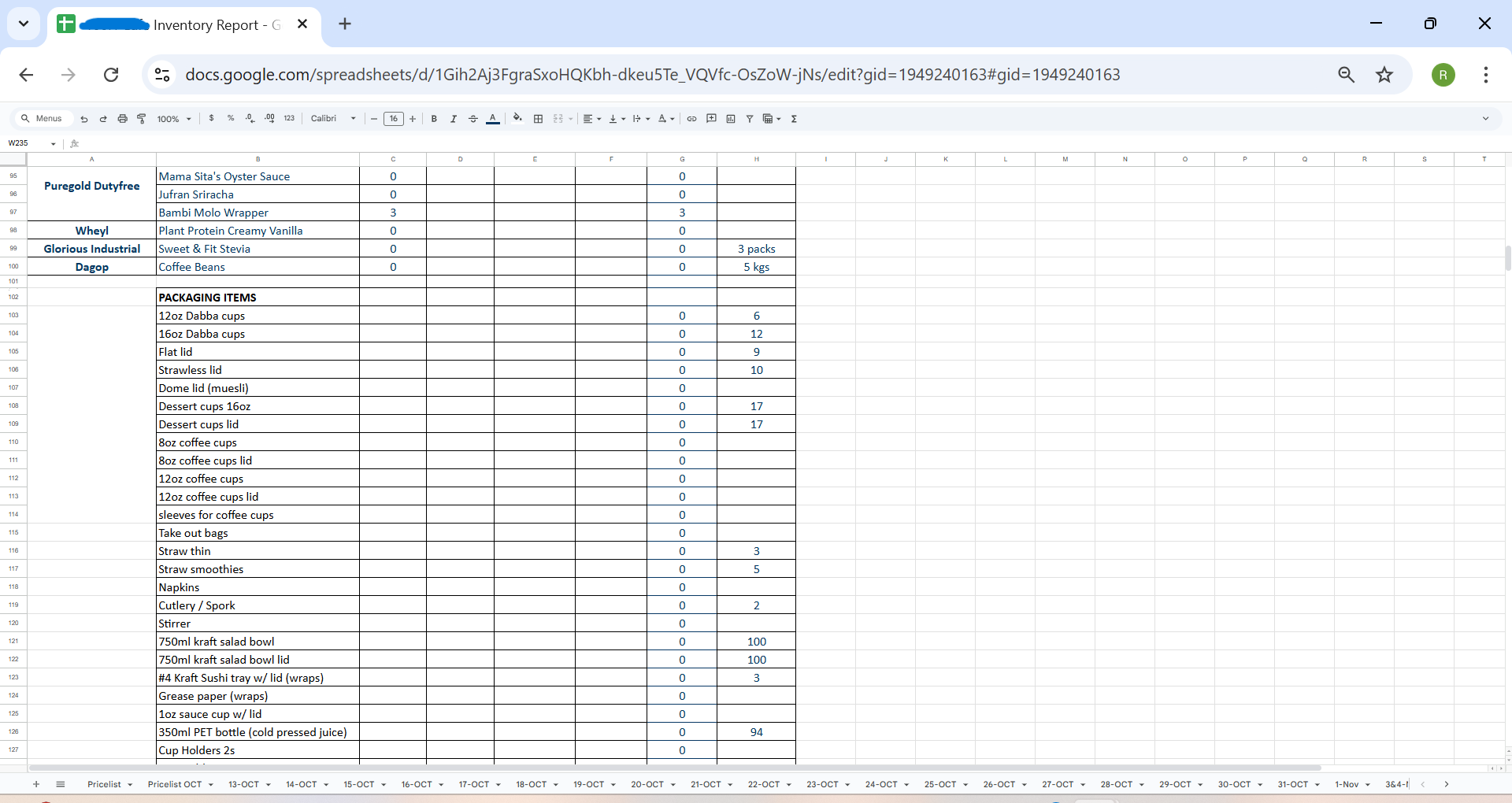Increase decimal places in the toolbar
This screenshot has height=803, width=1512.
[x=270, y=119]
